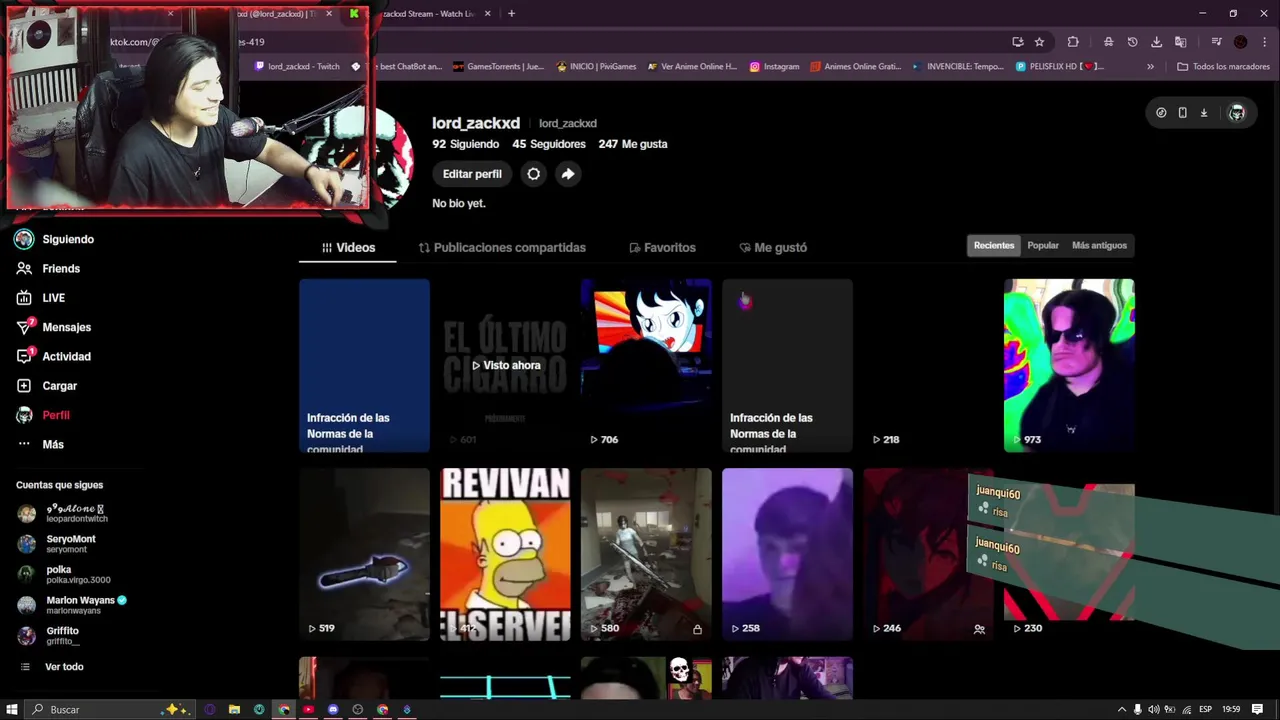Open Todos los marcadores folder
Image resolution: width=1280 pixels, height=720 pixels.
1223,67
